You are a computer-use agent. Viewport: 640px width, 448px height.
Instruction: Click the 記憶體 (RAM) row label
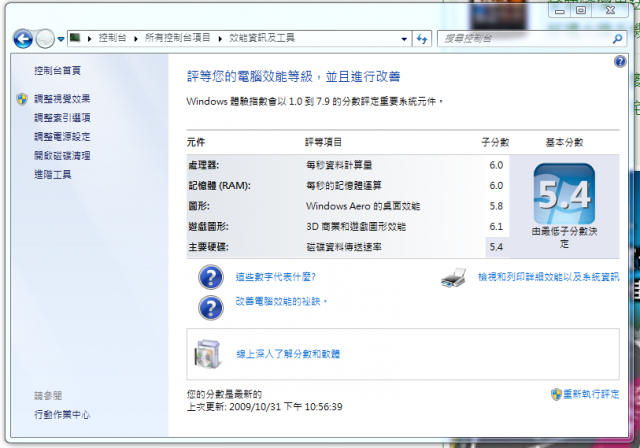(220, 186)
